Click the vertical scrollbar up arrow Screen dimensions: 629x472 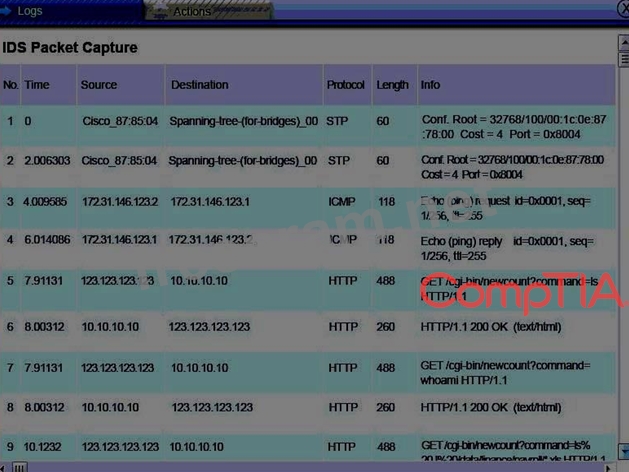(x=624, y=43)
